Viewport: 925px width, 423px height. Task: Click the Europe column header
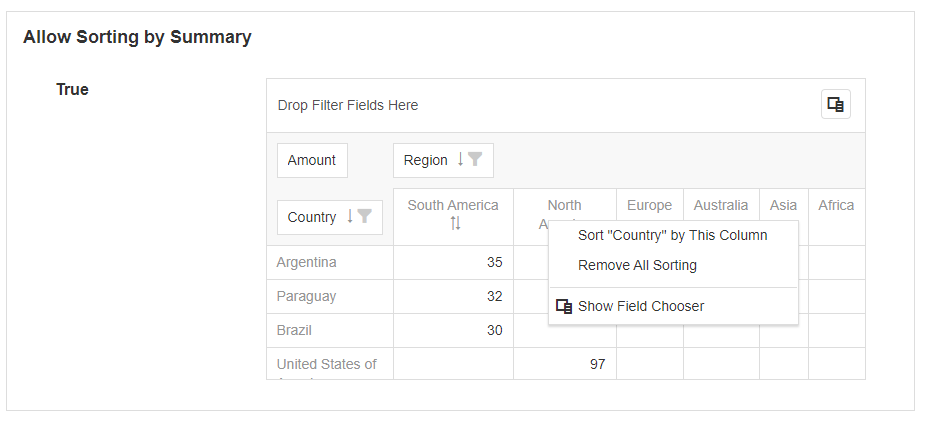coord(649,205)
